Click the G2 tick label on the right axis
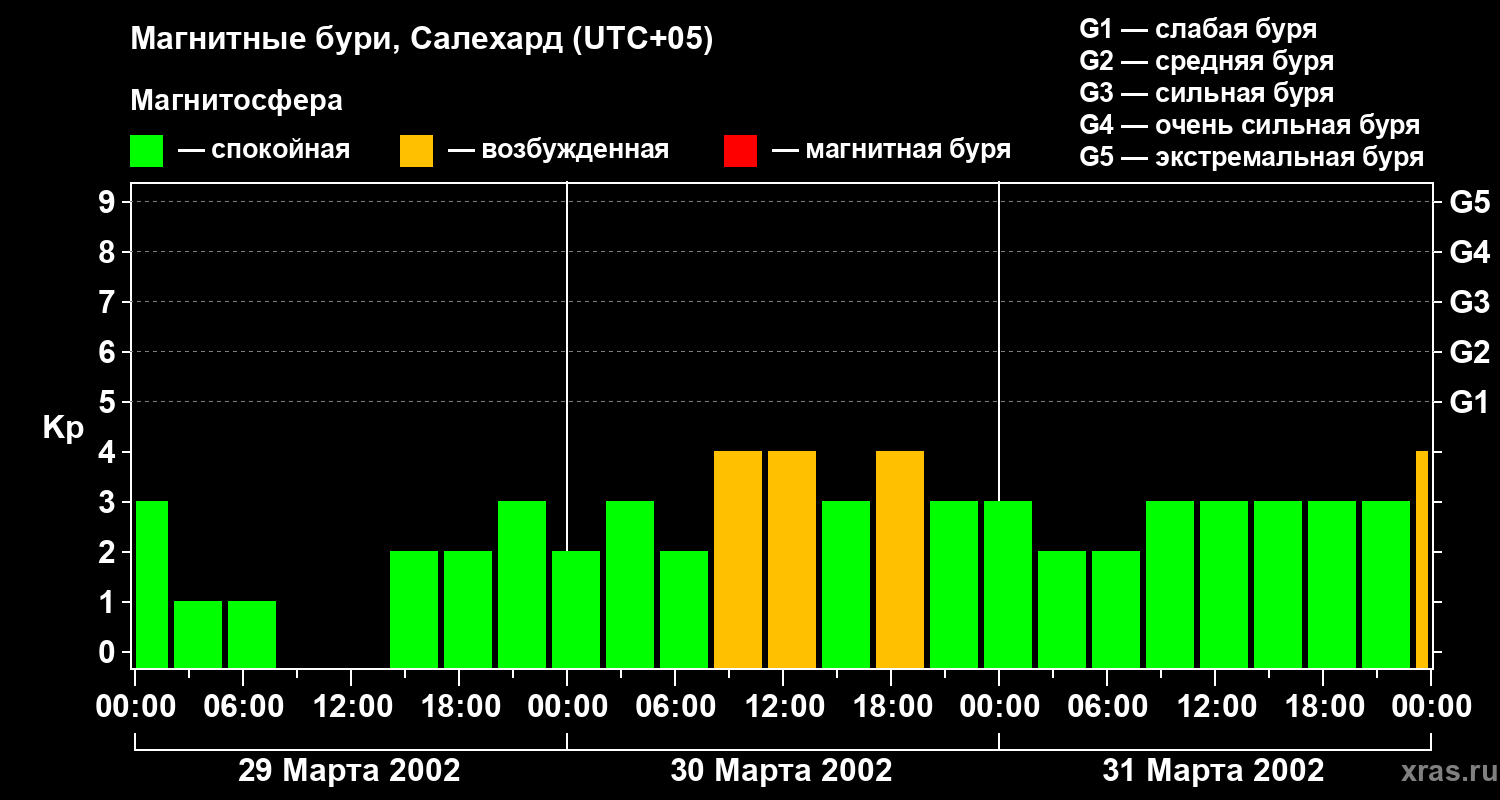1500x800 pixels. click(1469, 352)
